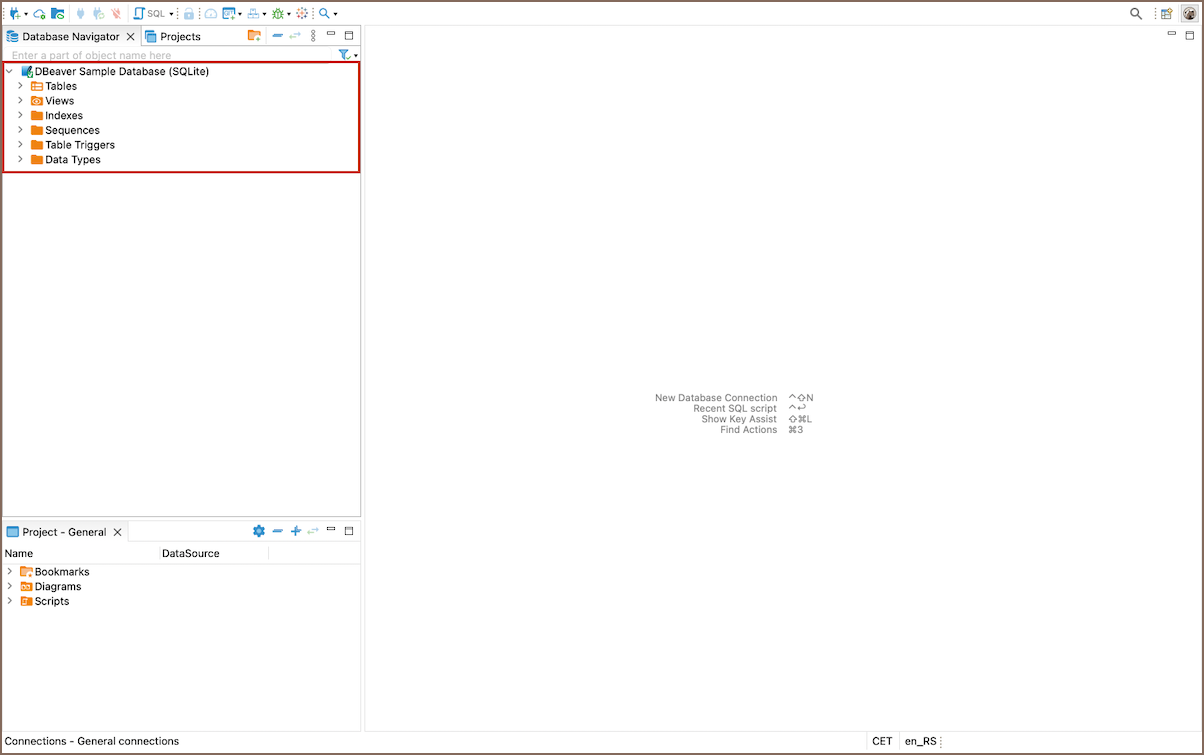
Task: Open the navigator filter dropdown arrow
Action: click(356, 56)
